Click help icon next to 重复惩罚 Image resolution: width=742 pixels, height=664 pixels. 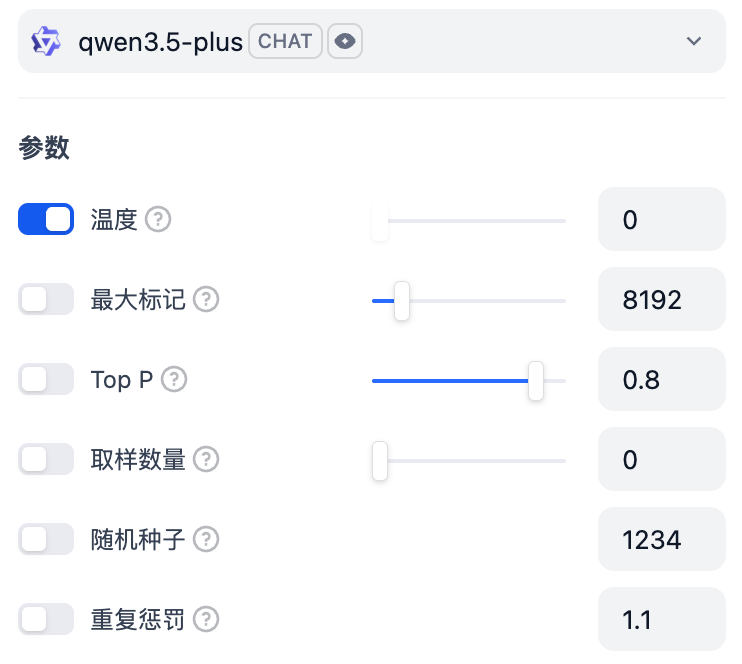(206, 620)
